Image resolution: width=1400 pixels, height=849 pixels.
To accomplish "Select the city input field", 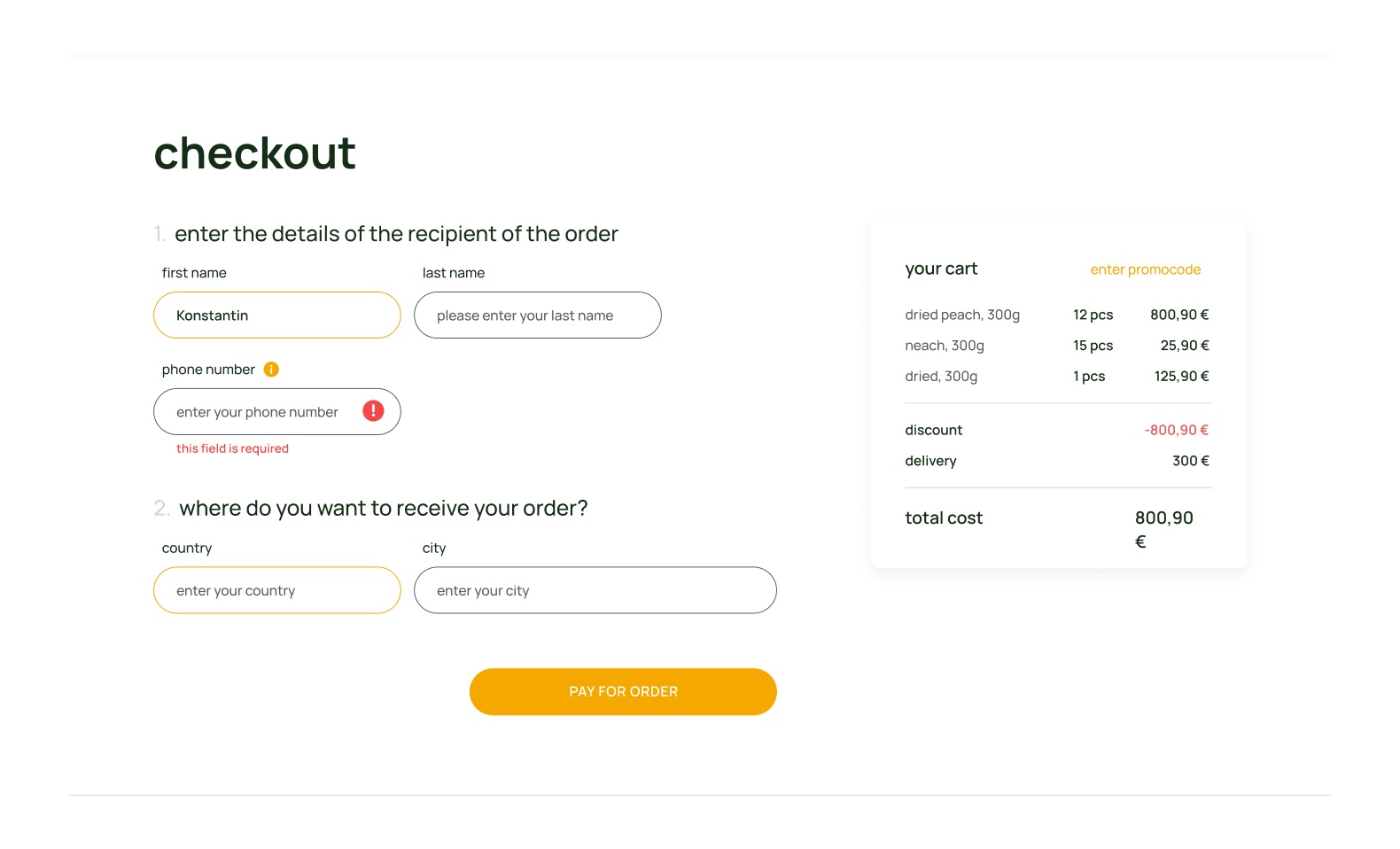I will 595,590.
